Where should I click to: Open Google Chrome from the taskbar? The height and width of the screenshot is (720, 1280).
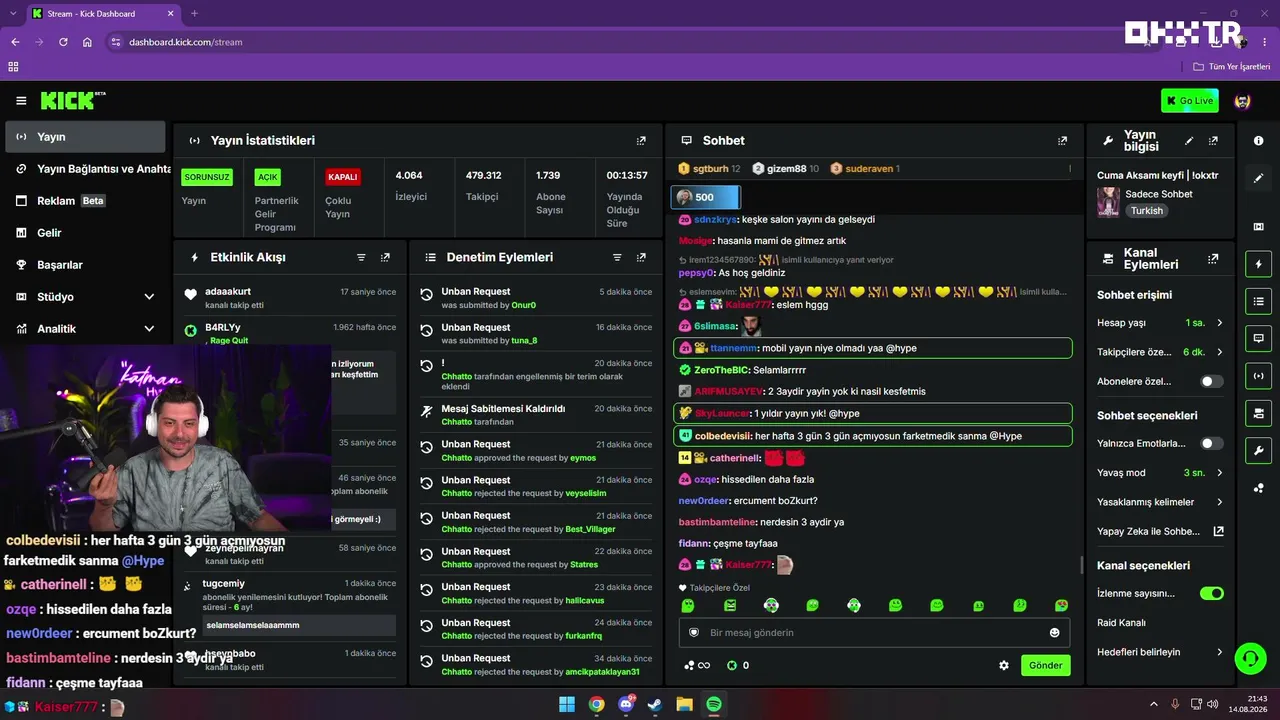tap(596, 704)
